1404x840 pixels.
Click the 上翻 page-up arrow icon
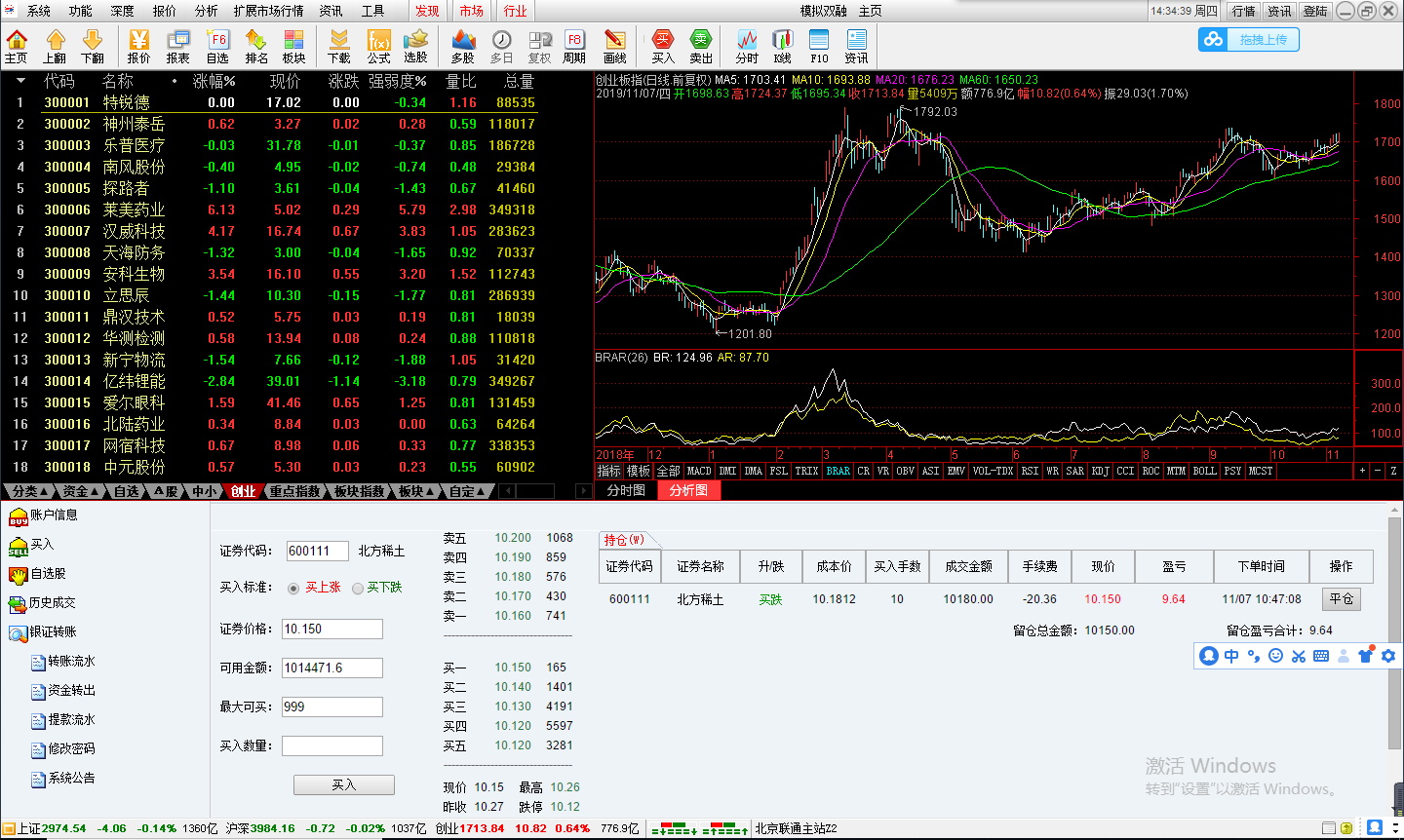coord(55,46)
